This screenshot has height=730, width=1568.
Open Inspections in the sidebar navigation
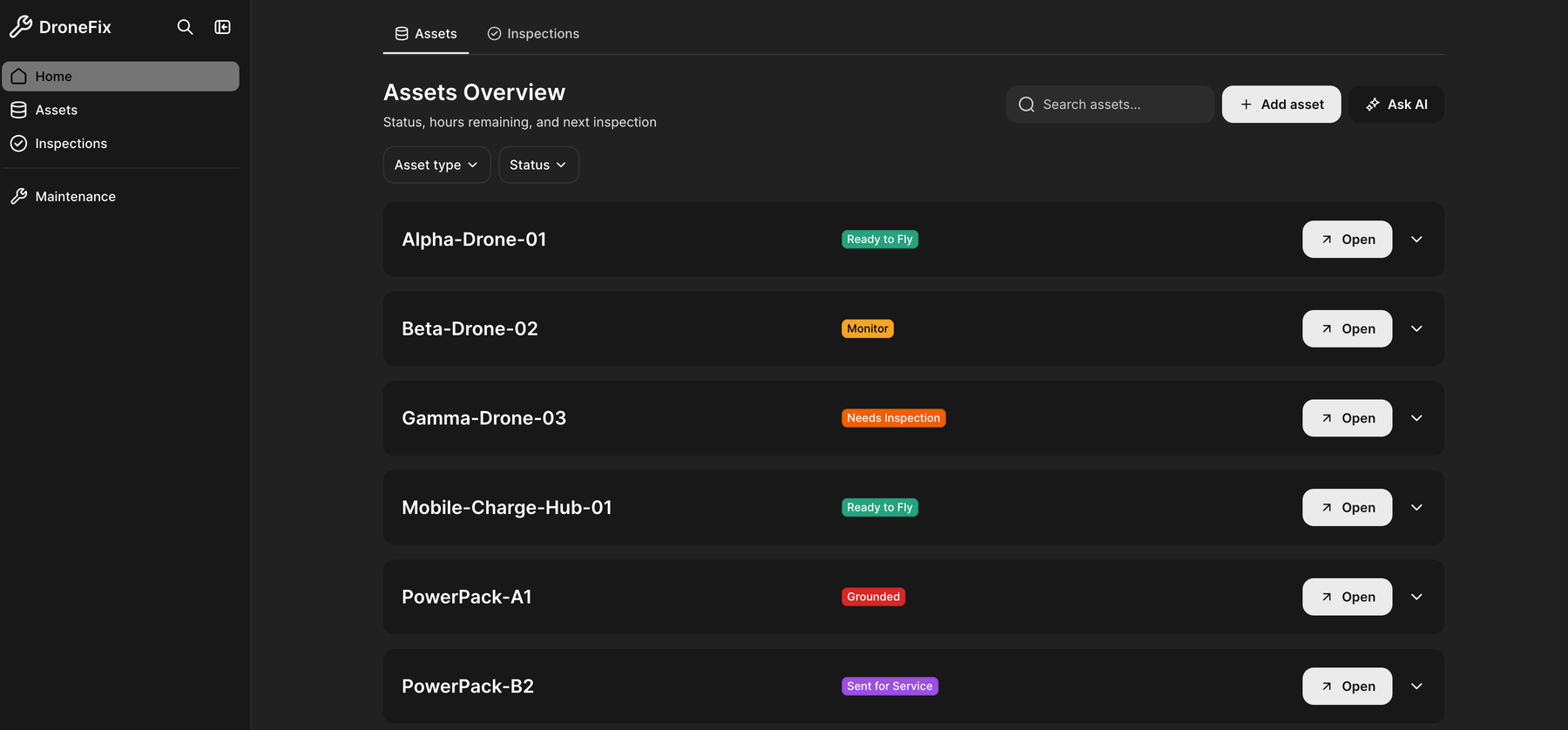[x=120, y=144]
